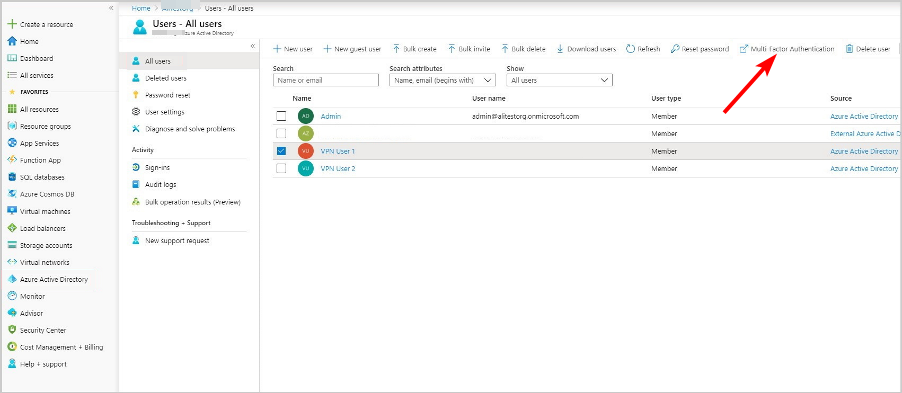Viewport: 902px width, 393px height.
Task: Check the VPN User 2 checkbox
Action: click(281, 169)
